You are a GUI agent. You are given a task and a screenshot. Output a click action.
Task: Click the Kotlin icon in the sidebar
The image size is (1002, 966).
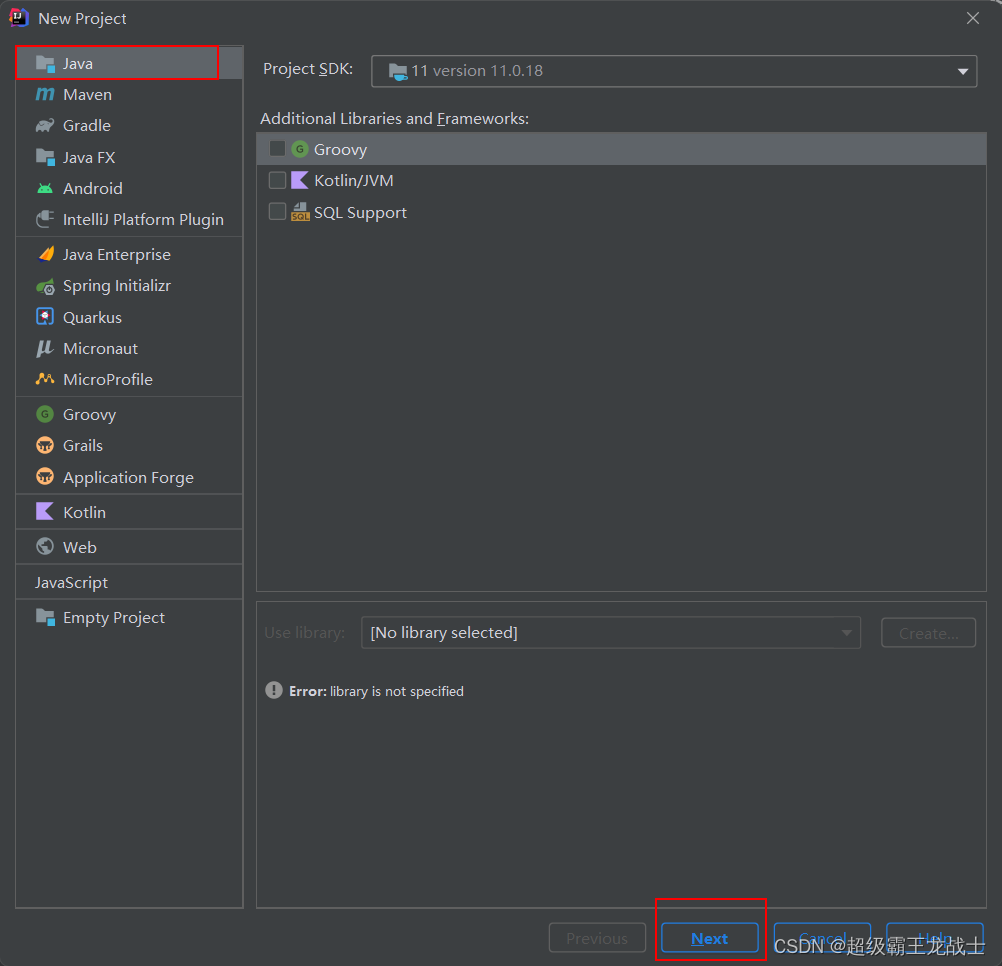45,511
